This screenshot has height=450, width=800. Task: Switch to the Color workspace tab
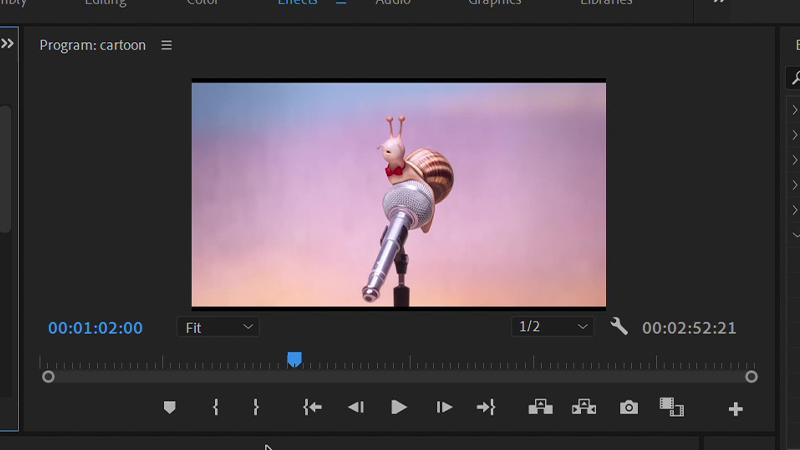tap(203, 2)
